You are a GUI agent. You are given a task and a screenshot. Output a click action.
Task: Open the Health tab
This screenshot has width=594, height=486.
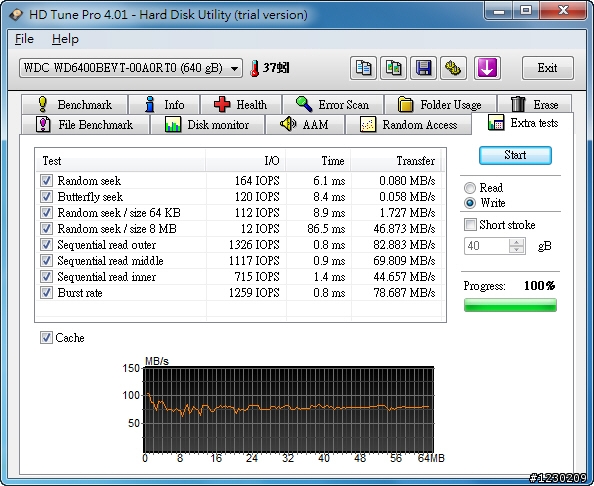[x=241, y=105]
